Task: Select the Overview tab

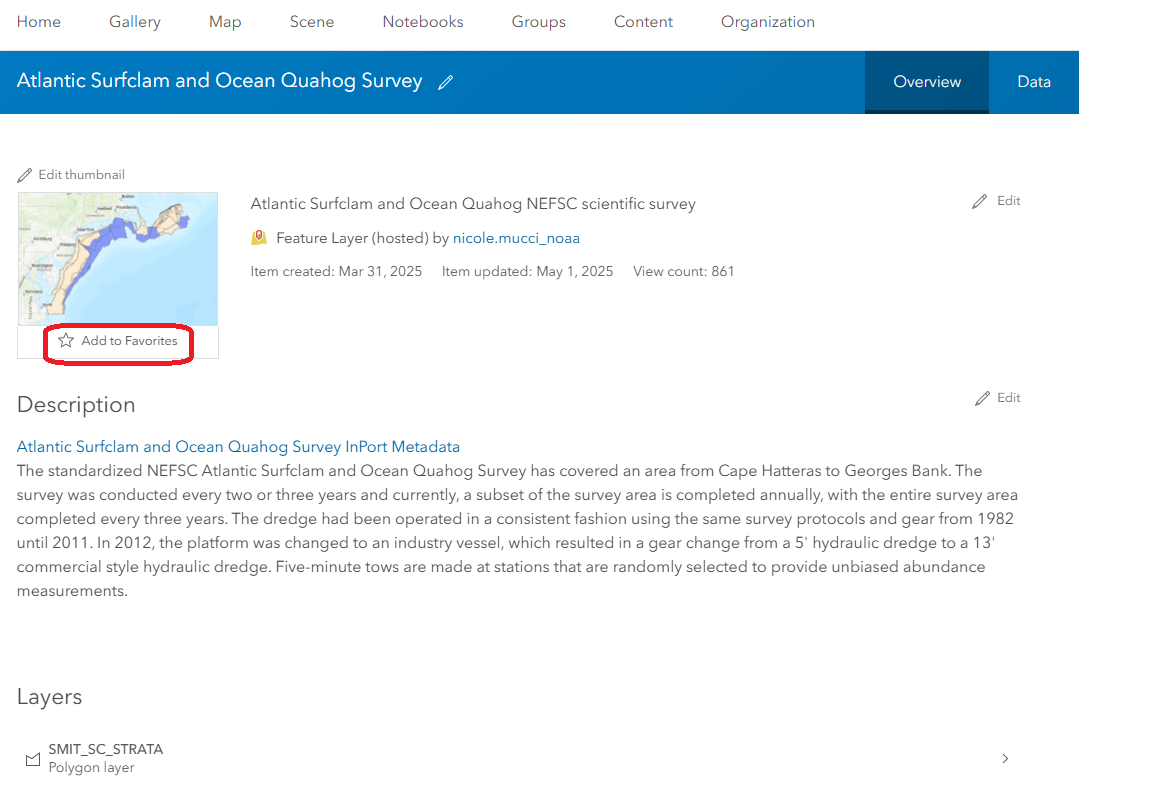Action: pos(926,82)
